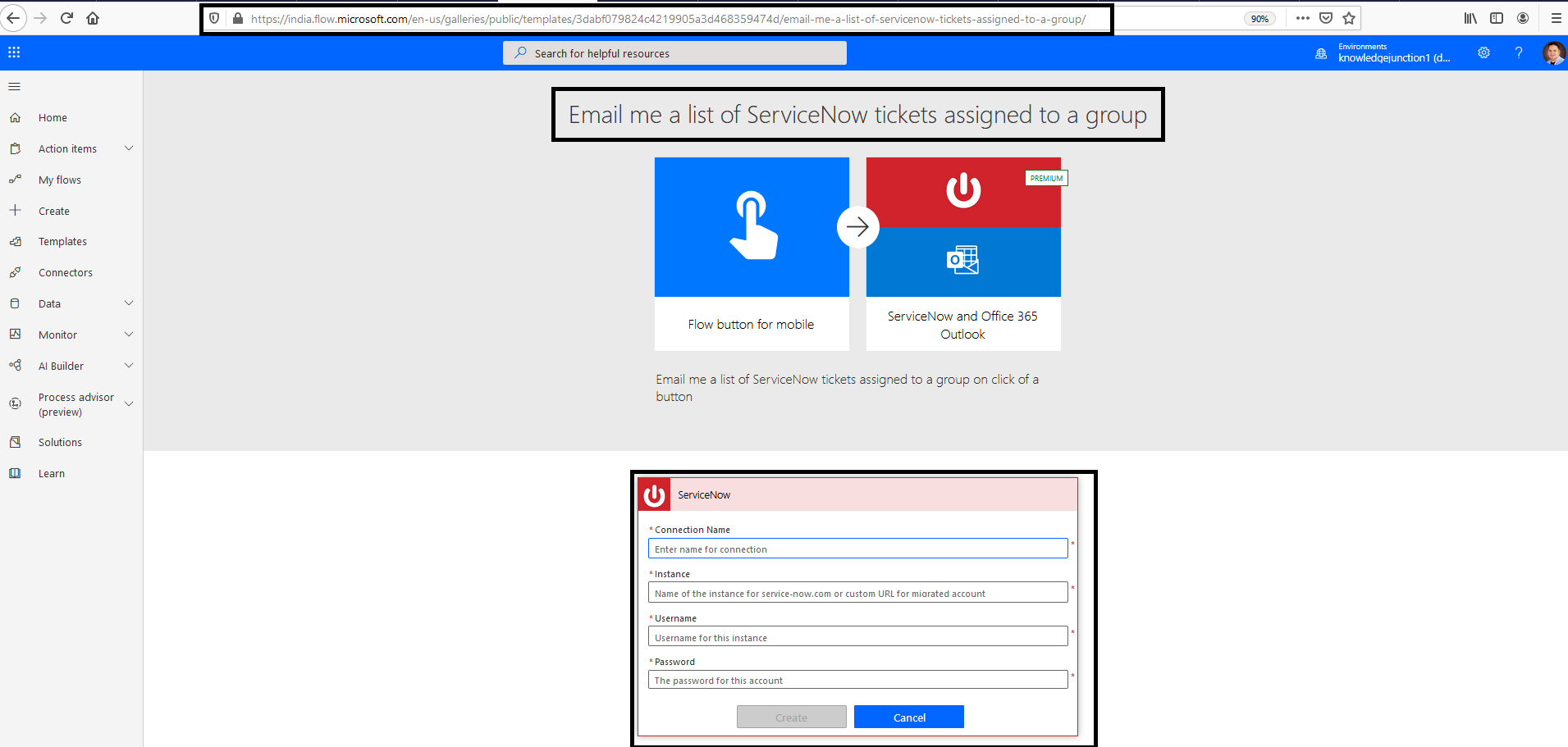
Task: Click the Templates sidebar icon
Action: 16,241
